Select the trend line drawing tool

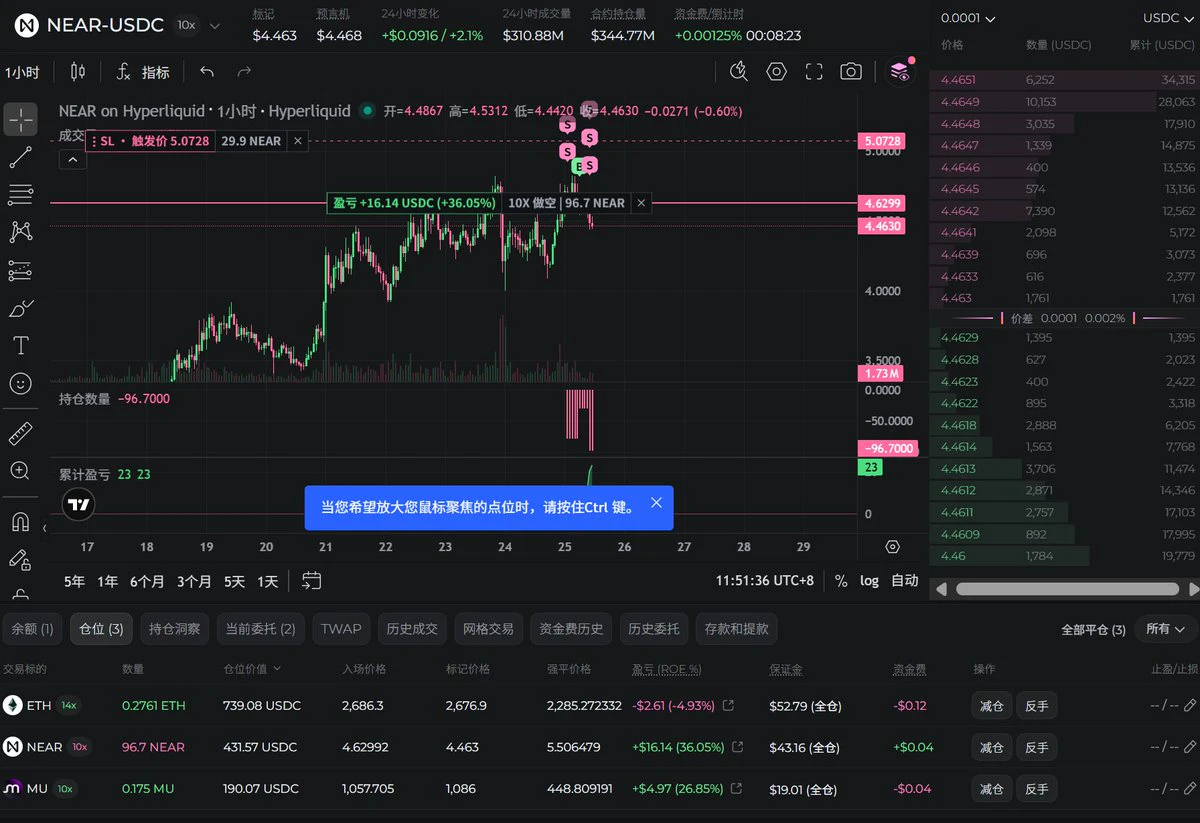pyautogui.click(x=20, y=157)
